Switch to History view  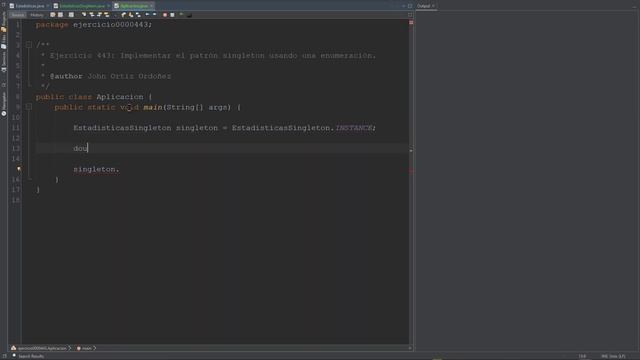click(37, 15)
